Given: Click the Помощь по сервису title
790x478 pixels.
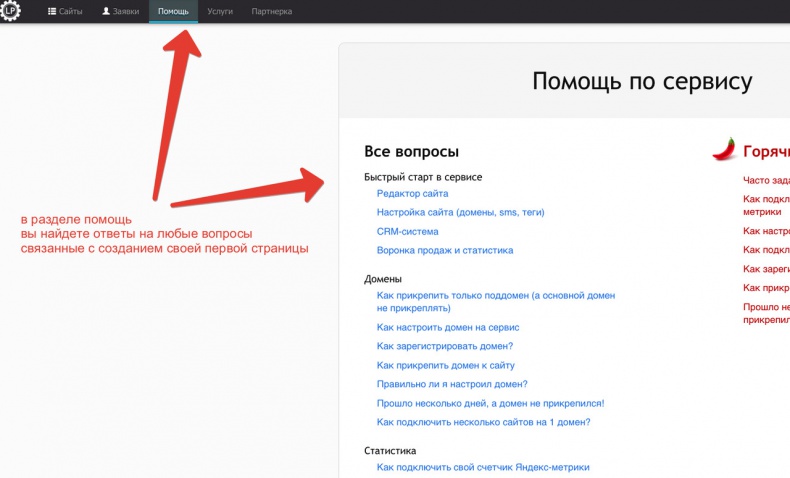Looking at the screenshot, I should click(x=642, y=82).
